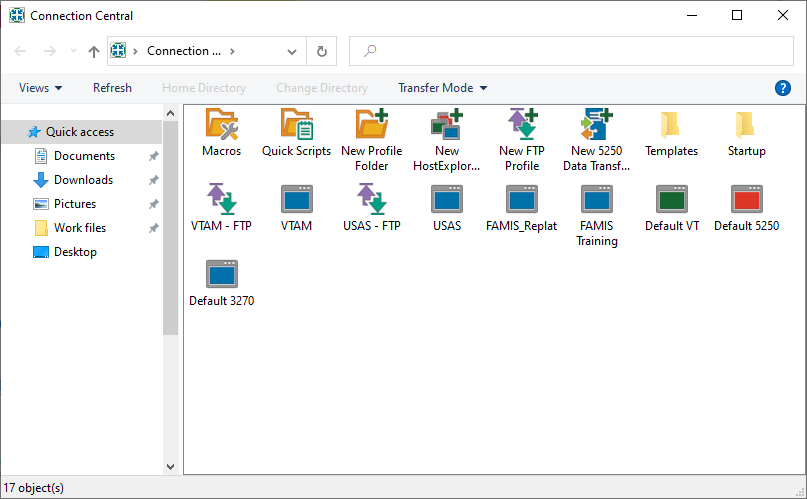807x499 pixels.
Task: Click the navigation pane scrollbar thumb
Action: pos(170,228)
